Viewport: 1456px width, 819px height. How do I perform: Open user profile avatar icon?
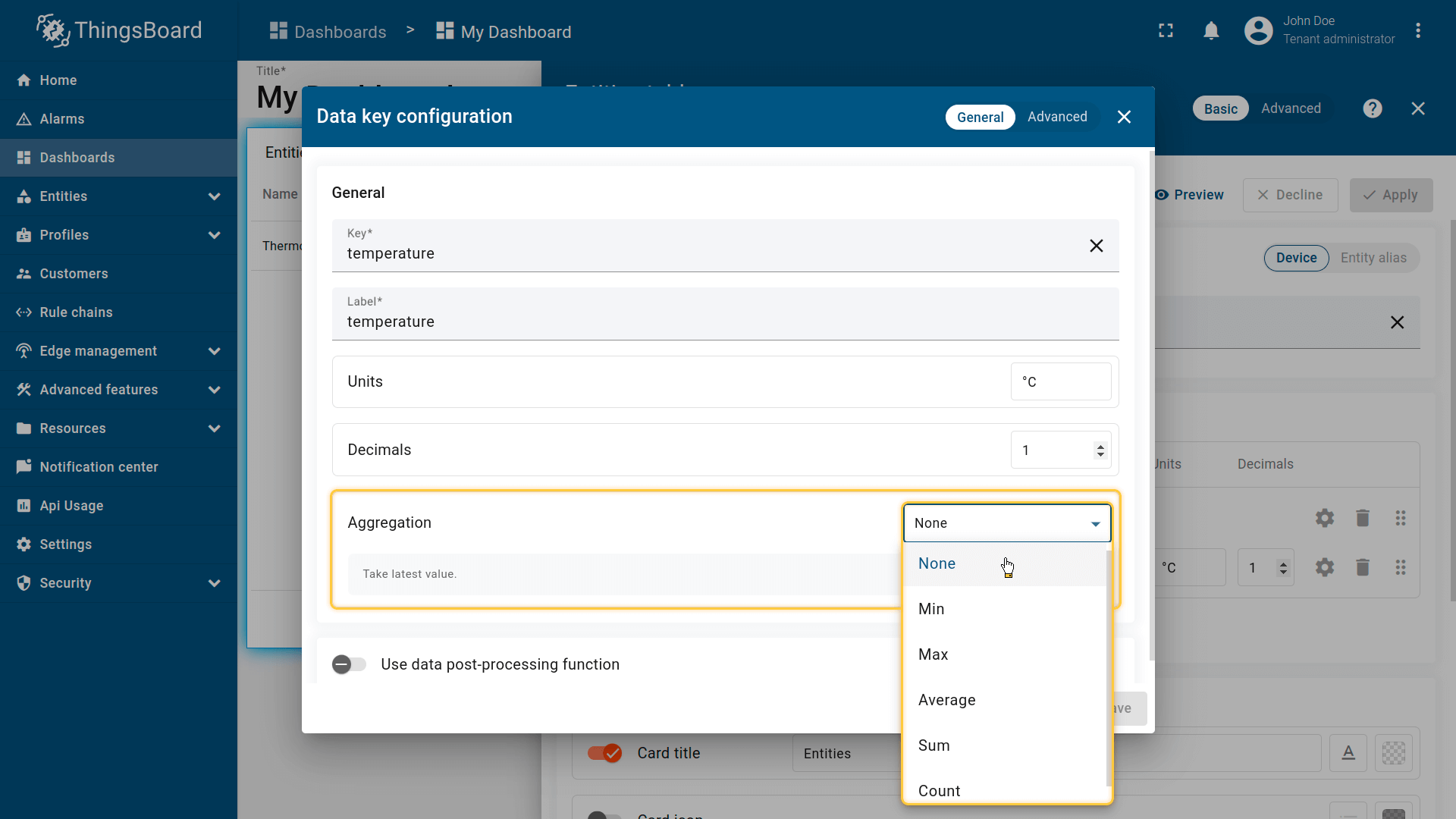1258,31
